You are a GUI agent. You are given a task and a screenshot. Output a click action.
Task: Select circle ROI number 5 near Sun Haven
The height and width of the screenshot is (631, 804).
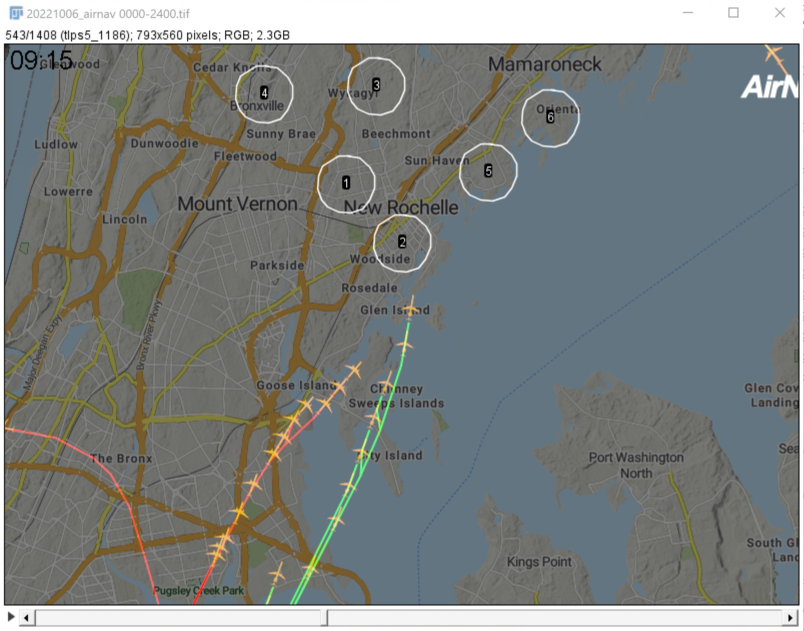(x=488, y=171)
